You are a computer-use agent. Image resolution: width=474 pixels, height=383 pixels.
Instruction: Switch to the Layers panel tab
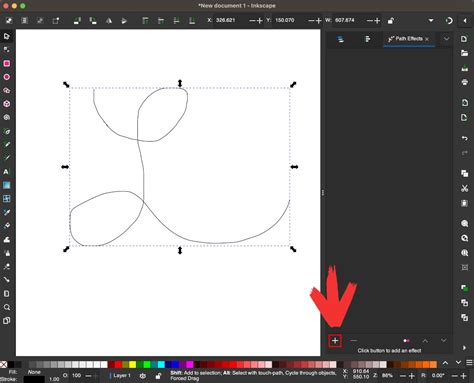[x=340, y=39]
